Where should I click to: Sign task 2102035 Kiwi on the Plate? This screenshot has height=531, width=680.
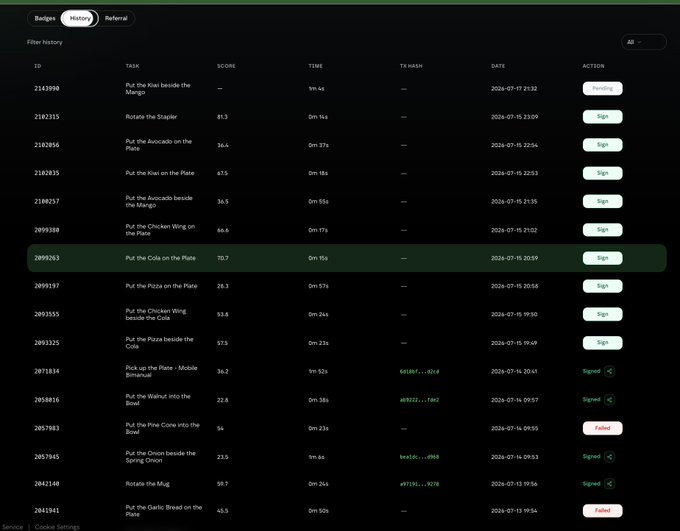(x=602, y=173)
